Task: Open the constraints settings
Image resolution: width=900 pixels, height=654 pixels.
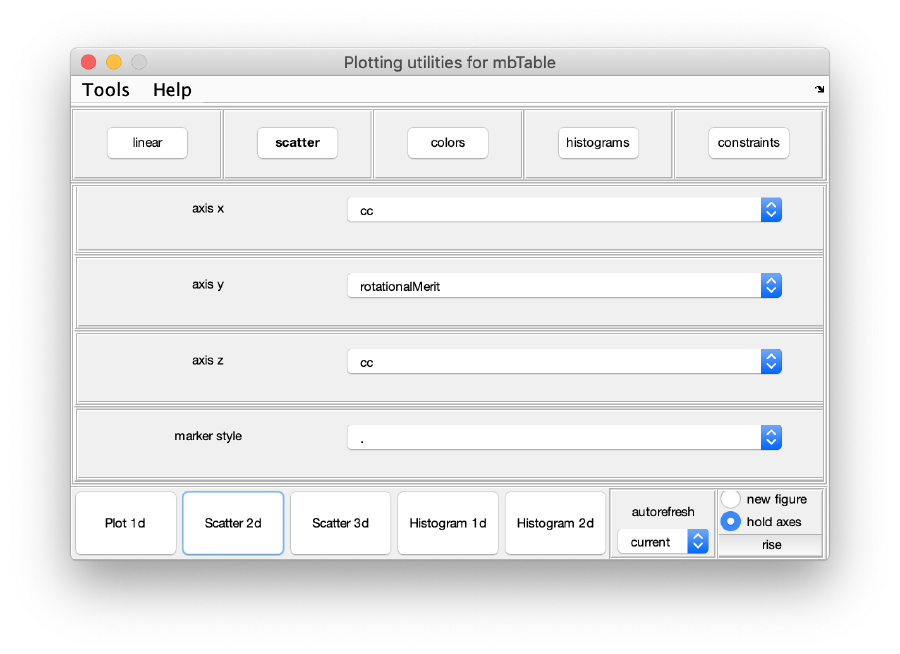Action: tap(748, 143)
